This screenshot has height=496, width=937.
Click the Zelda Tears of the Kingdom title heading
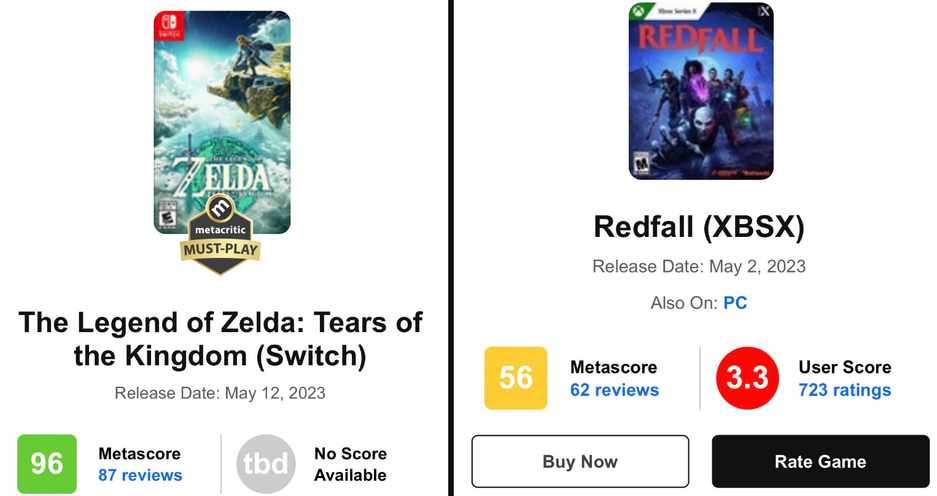pyautogui.click(x=221, y=339)
